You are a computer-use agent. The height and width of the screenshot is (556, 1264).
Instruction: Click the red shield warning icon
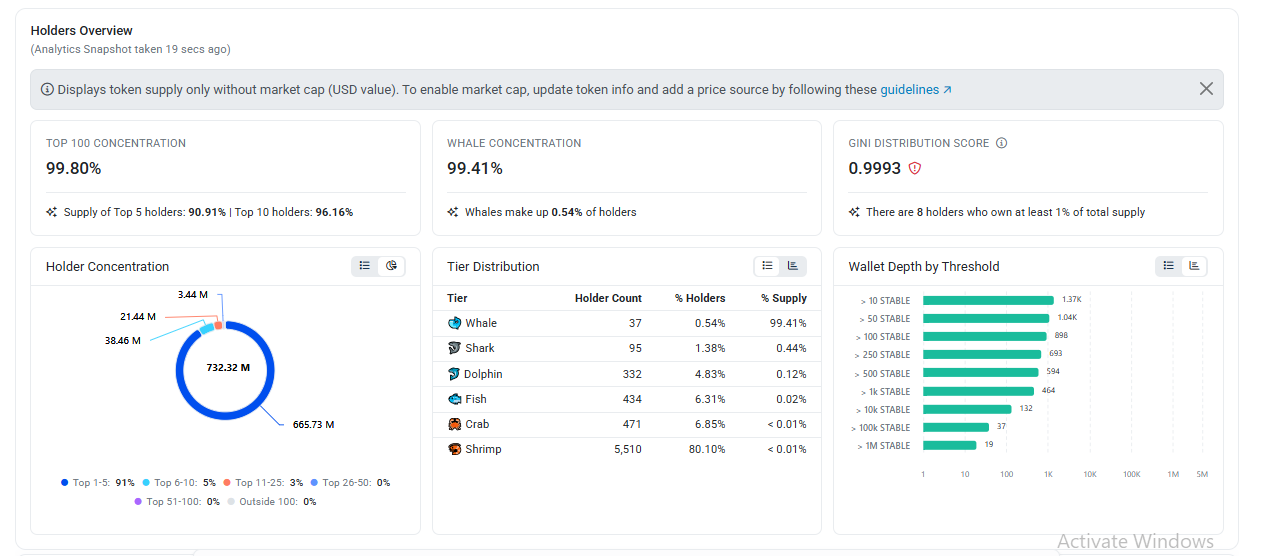914,168
